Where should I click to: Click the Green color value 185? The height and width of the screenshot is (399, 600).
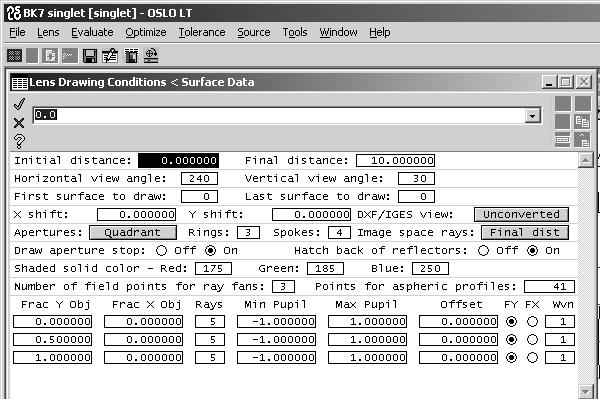click(x=325, y=269)
